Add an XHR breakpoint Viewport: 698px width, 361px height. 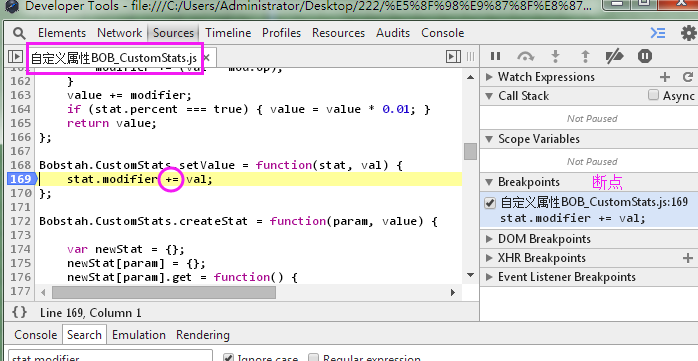(x=688, y=258)
